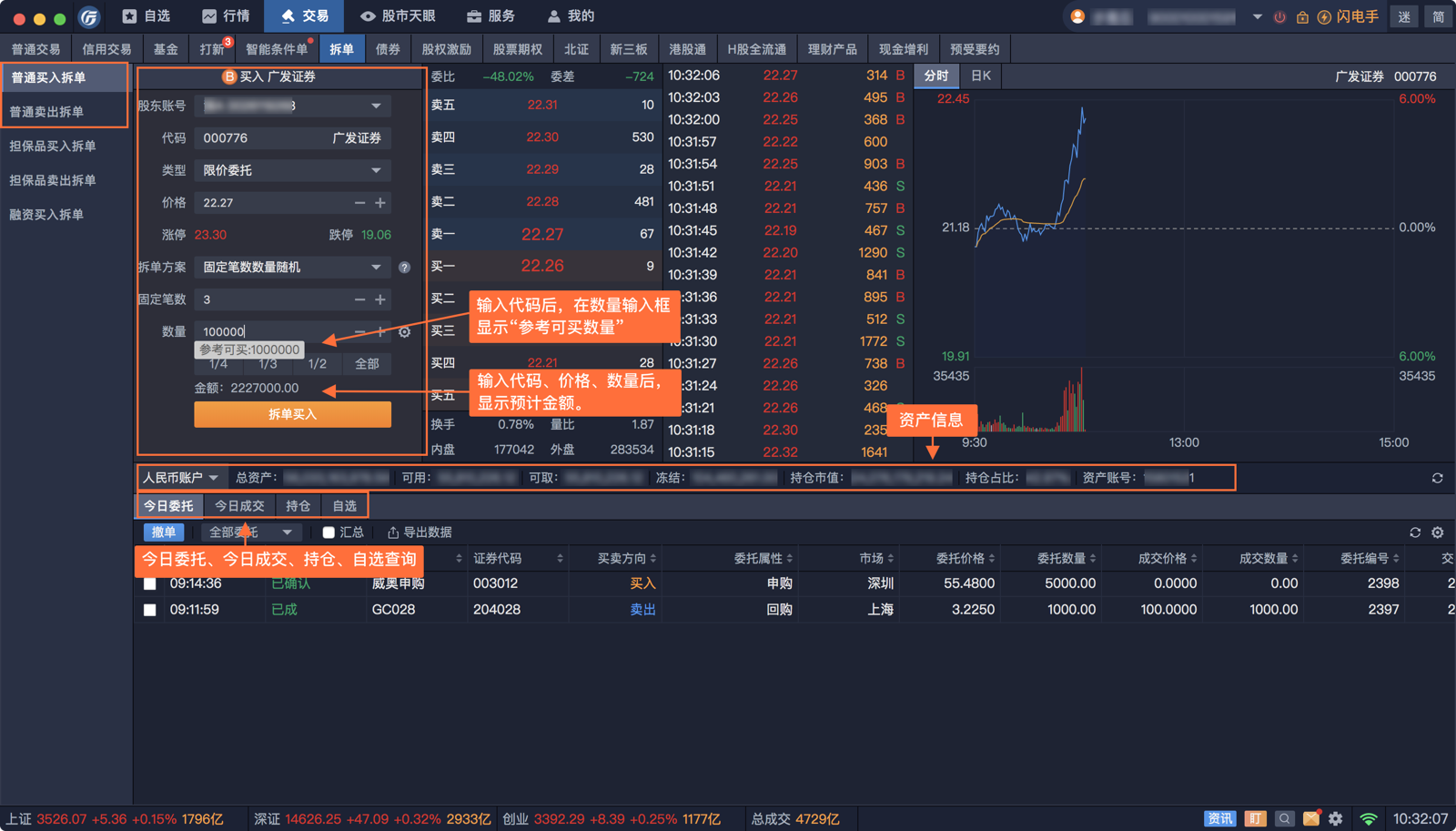Choose the 全部 quantity shortcut
Image resolution: width=1456 pixels, height=831 pixels.
click(367, 364)
